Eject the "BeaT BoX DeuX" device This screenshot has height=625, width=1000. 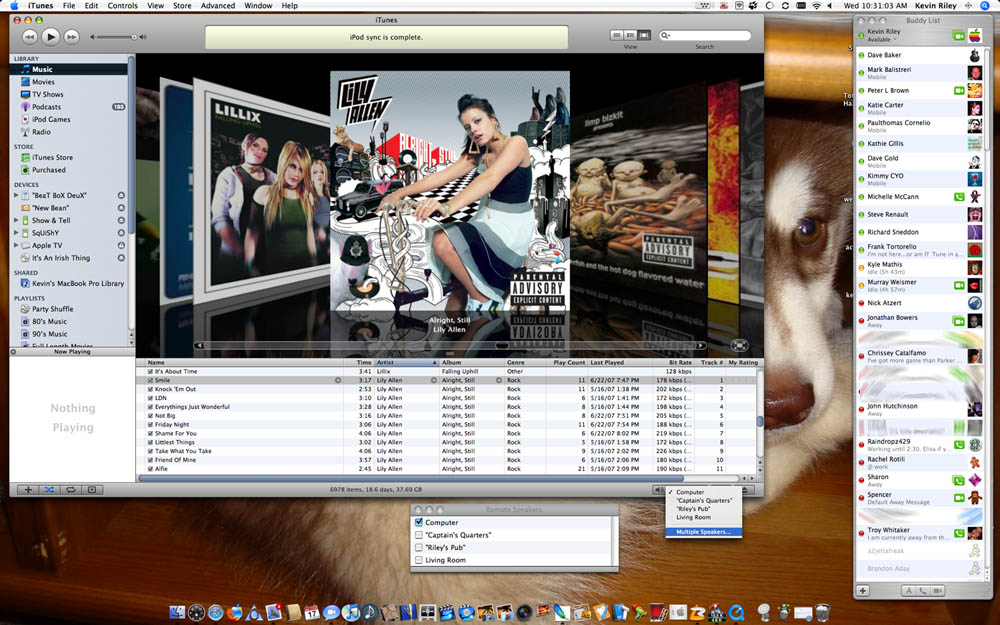point(121,195)
